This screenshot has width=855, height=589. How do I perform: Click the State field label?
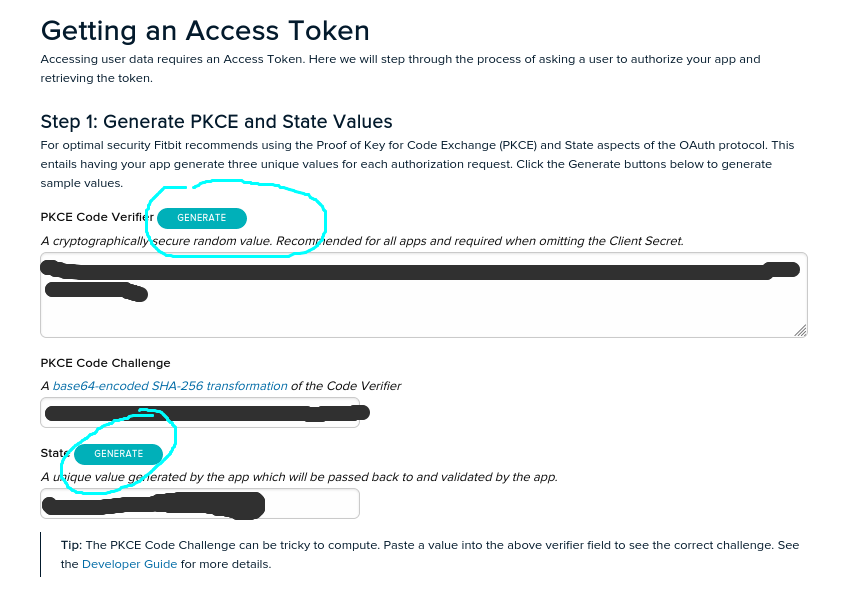click(x=54, y=454)
